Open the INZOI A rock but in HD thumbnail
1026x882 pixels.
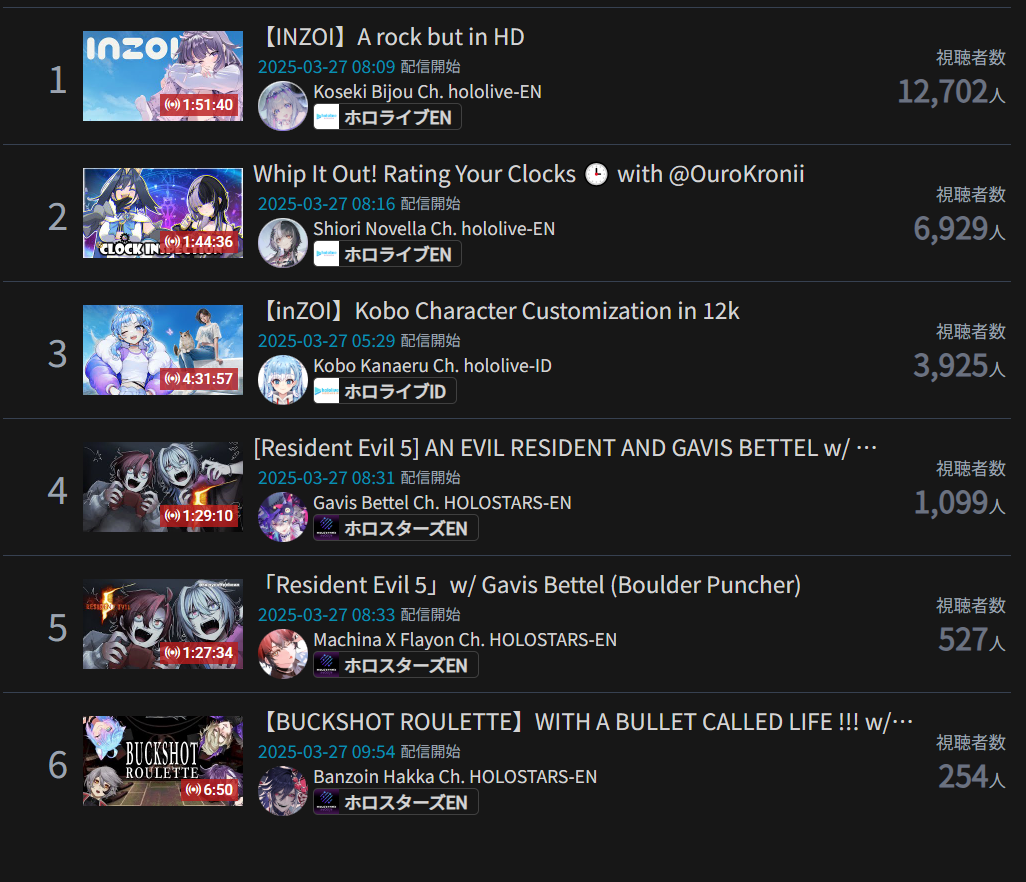163,76
